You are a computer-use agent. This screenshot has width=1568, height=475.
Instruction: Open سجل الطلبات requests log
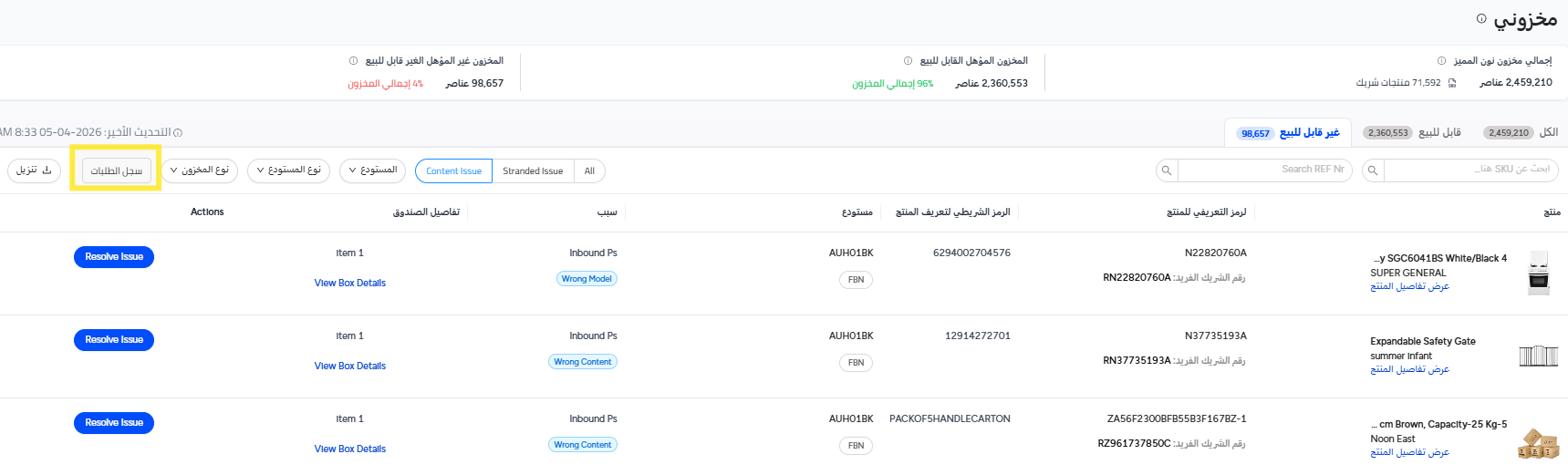click(117, 171)
